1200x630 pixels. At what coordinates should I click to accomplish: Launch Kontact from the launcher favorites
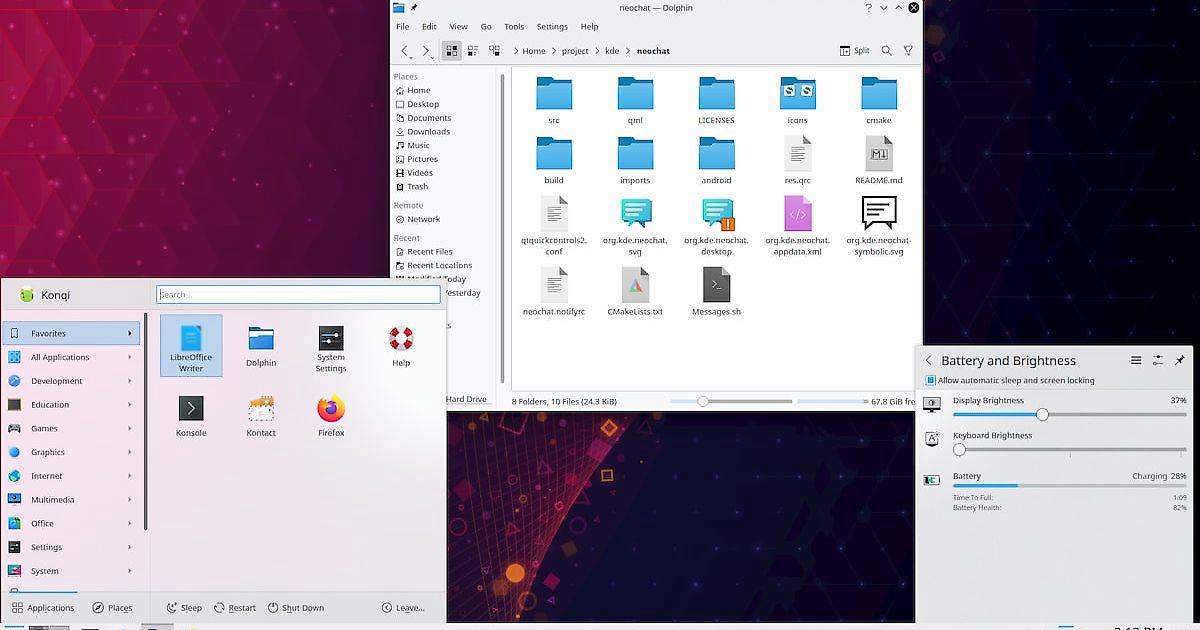(261, 417)
